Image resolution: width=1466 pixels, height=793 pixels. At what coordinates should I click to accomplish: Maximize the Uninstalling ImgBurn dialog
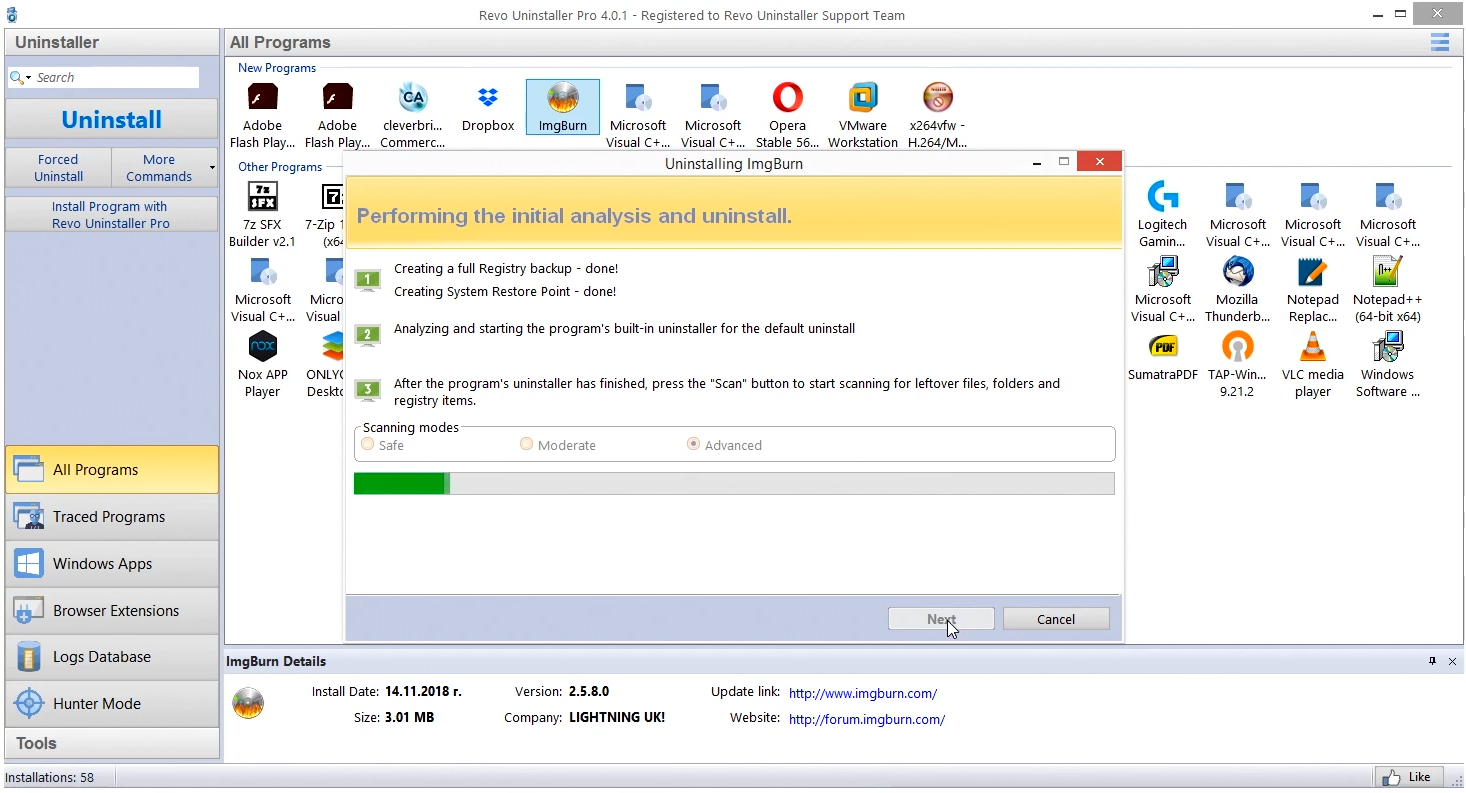coord(1064,162)
